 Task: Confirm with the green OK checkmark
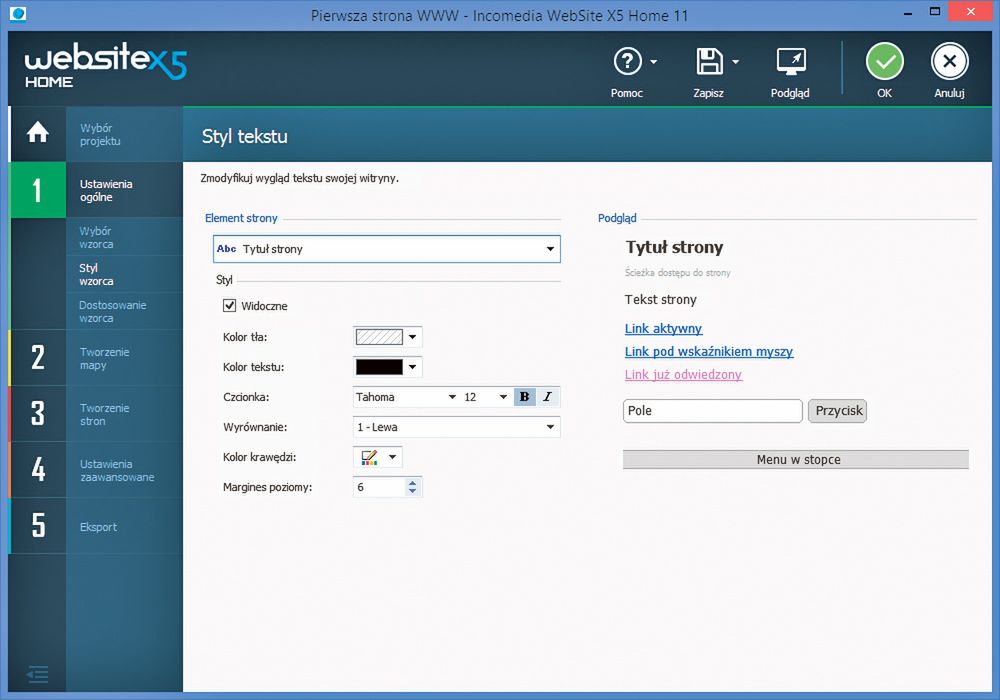click(x=884, y=62)
